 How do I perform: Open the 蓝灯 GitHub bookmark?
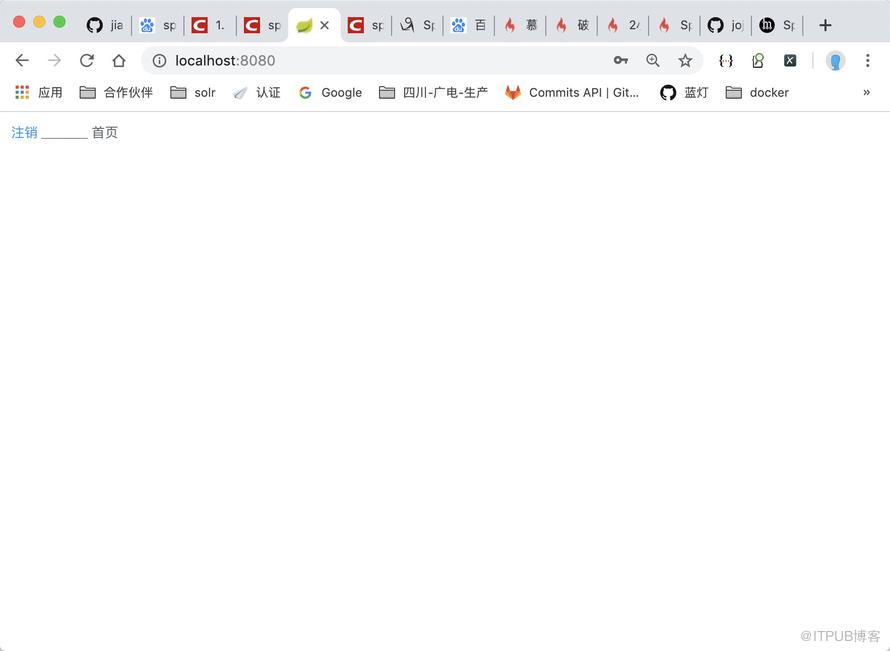[x=684, y=93]
